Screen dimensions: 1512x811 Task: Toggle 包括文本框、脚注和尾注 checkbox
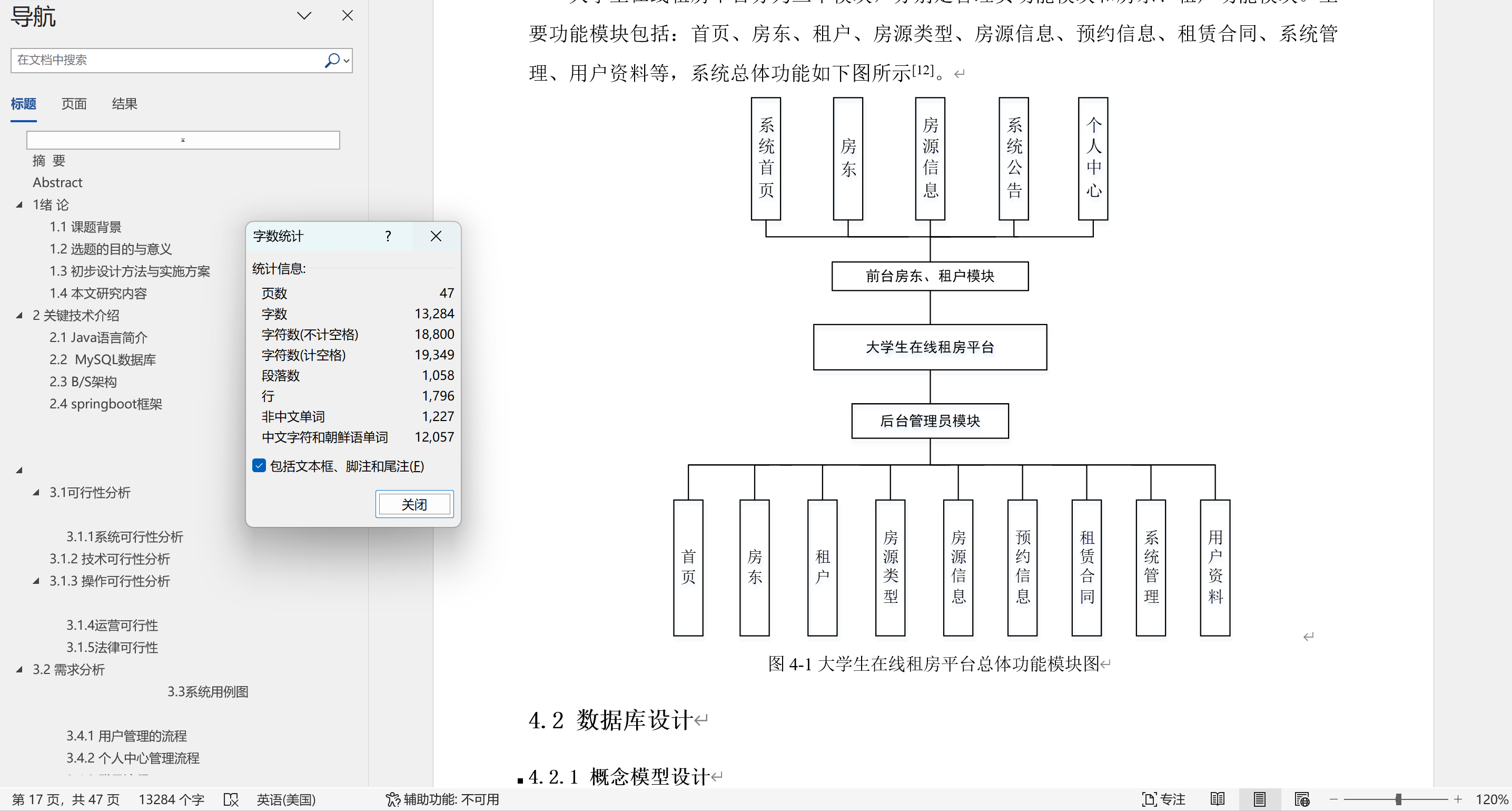coord(259,466)
